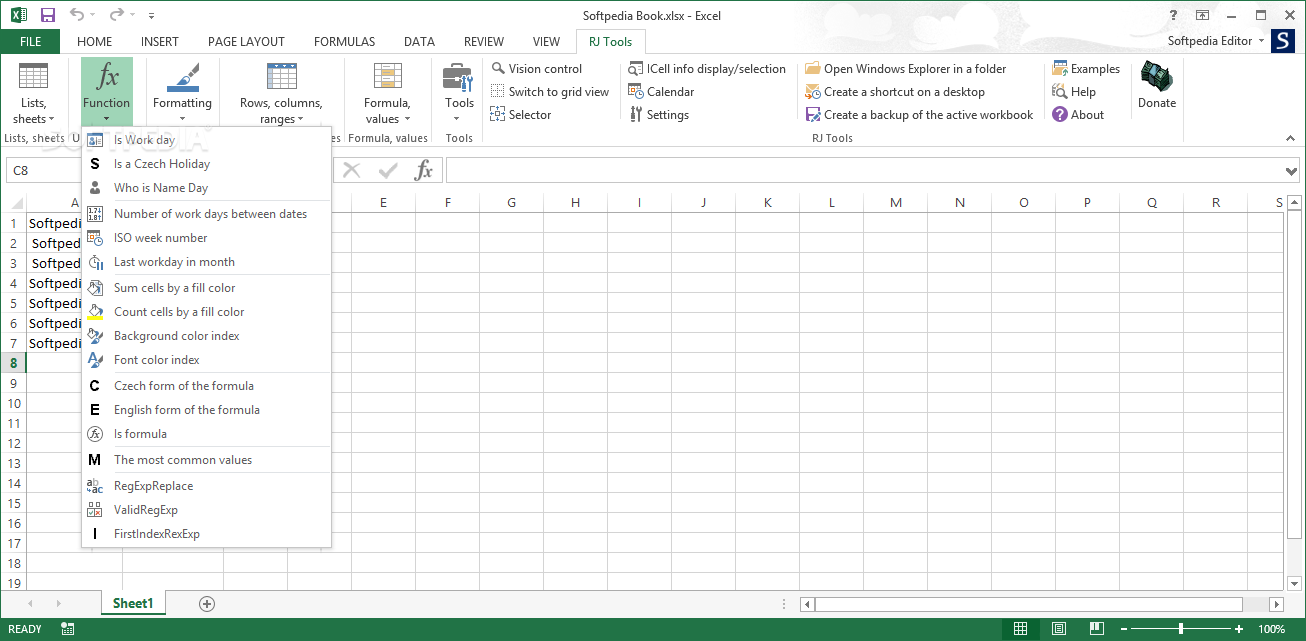The image size is (1306, 641).
Task: Open the Rows, columns, ranges icon
Action: tap(281, 93)
